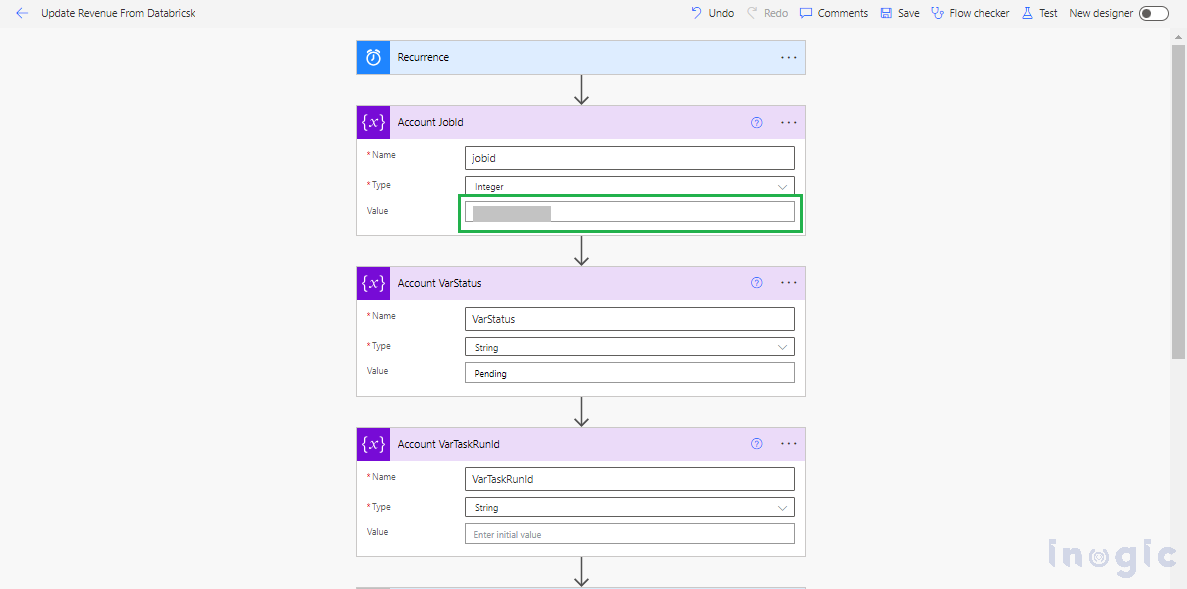Viewport: 1187px width, 589px height.
Task: Go back using the left arrow
Action: point(22,14)
